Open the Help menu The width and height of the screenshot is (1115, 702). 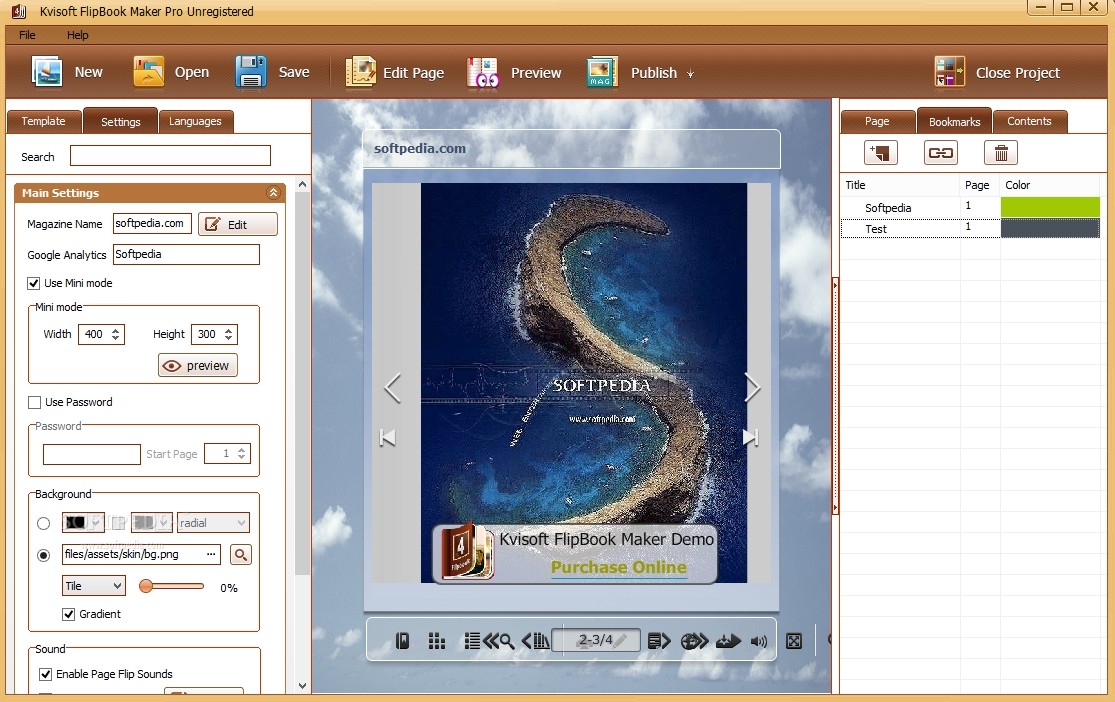tap(78, 35)
